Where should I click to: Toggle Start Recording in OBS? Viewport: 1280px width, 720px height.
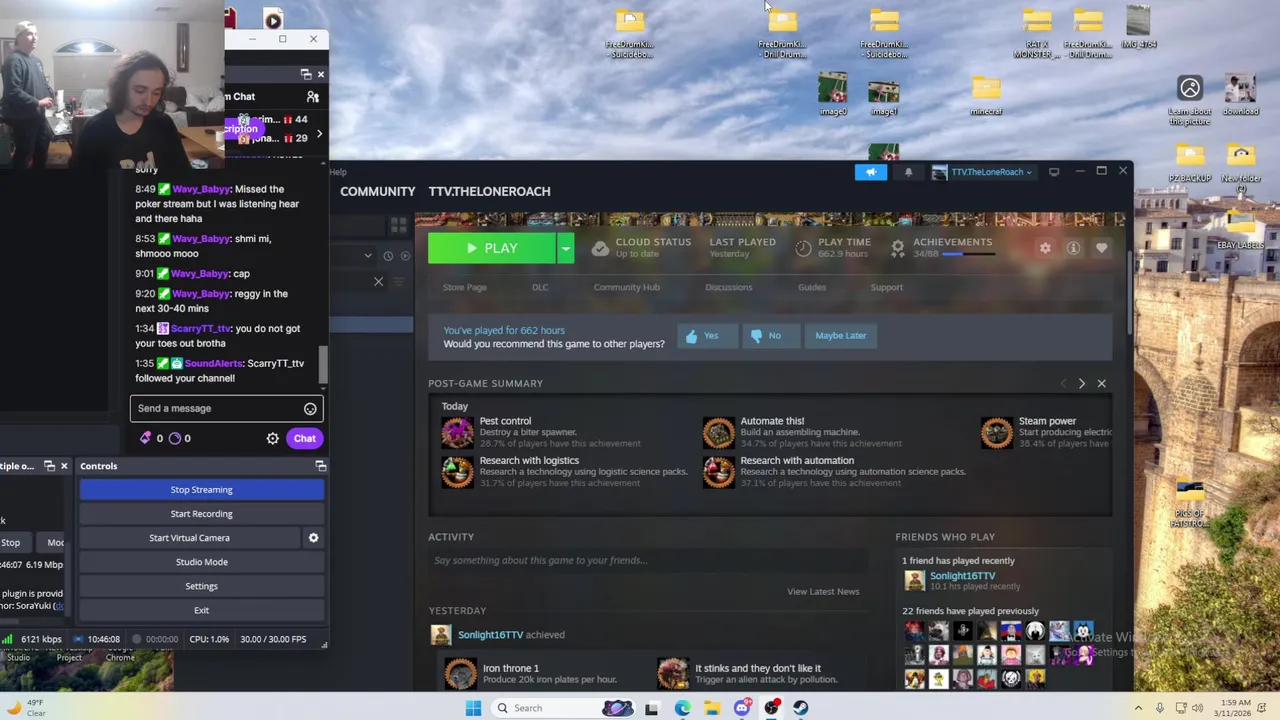click(201, 514)
